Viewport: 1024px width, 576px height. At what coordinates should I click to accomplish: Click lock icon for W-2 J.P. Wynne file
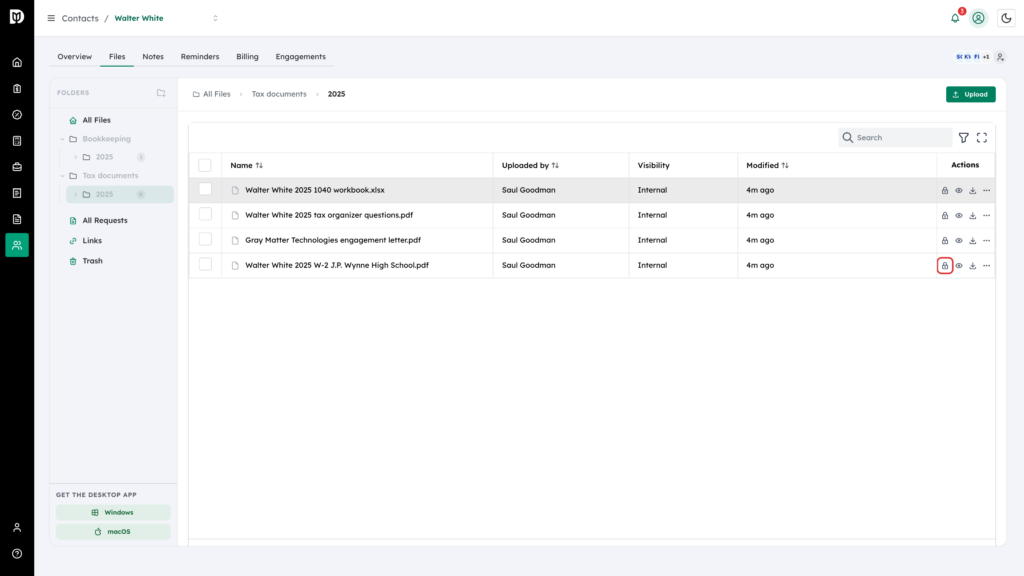pos(945,266)
